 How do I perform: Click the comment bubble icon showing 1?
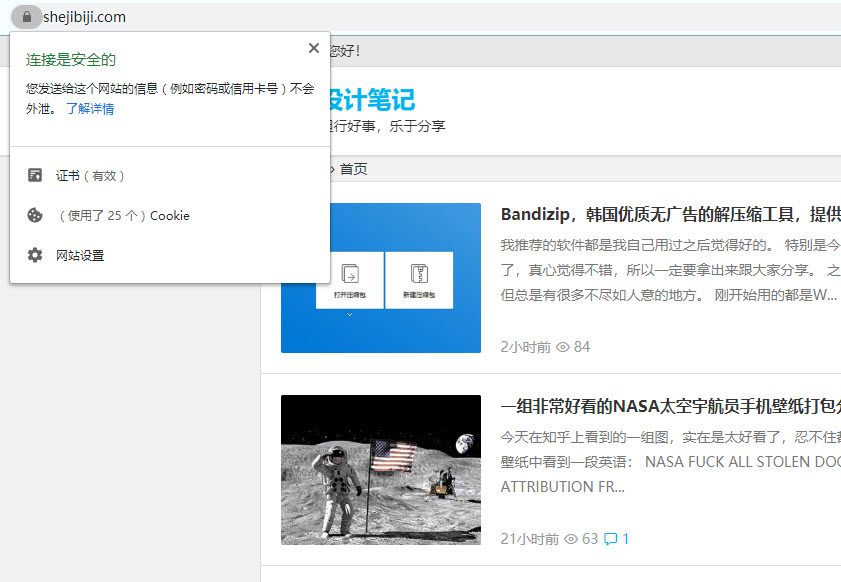(x=610, y=538)
